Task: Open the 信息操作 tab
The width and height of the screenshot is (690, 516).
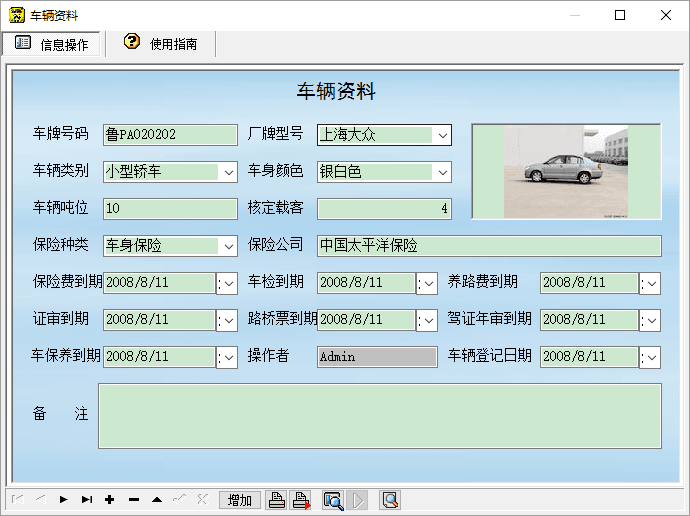Action: click(x=51, y=44)
